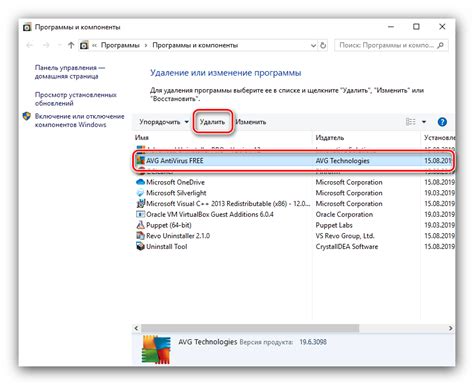
Task: Click CrystalIDEA Software publisher cell
Action: (347, 247)
